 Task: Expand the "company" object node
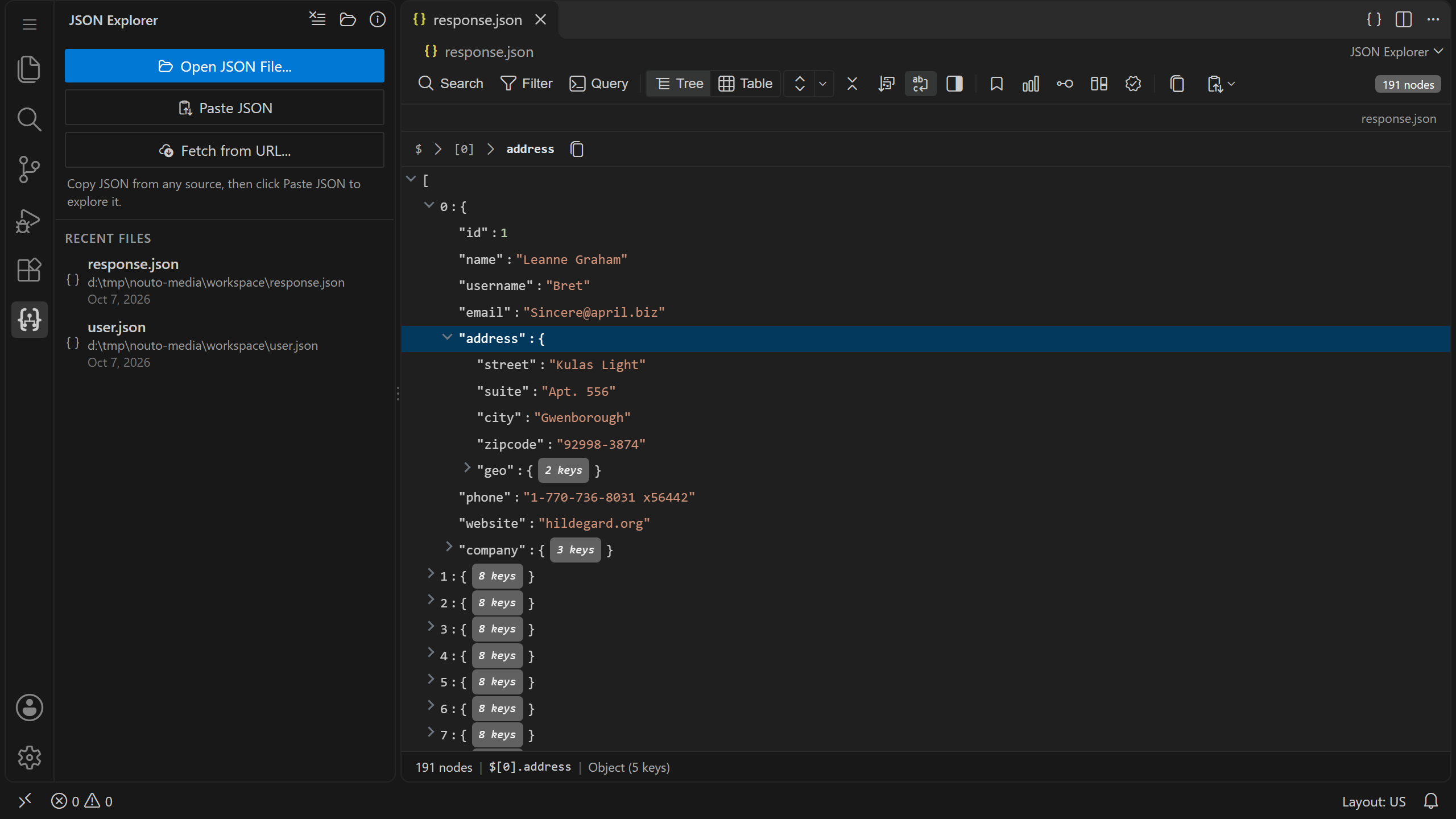tap(449, 547)
